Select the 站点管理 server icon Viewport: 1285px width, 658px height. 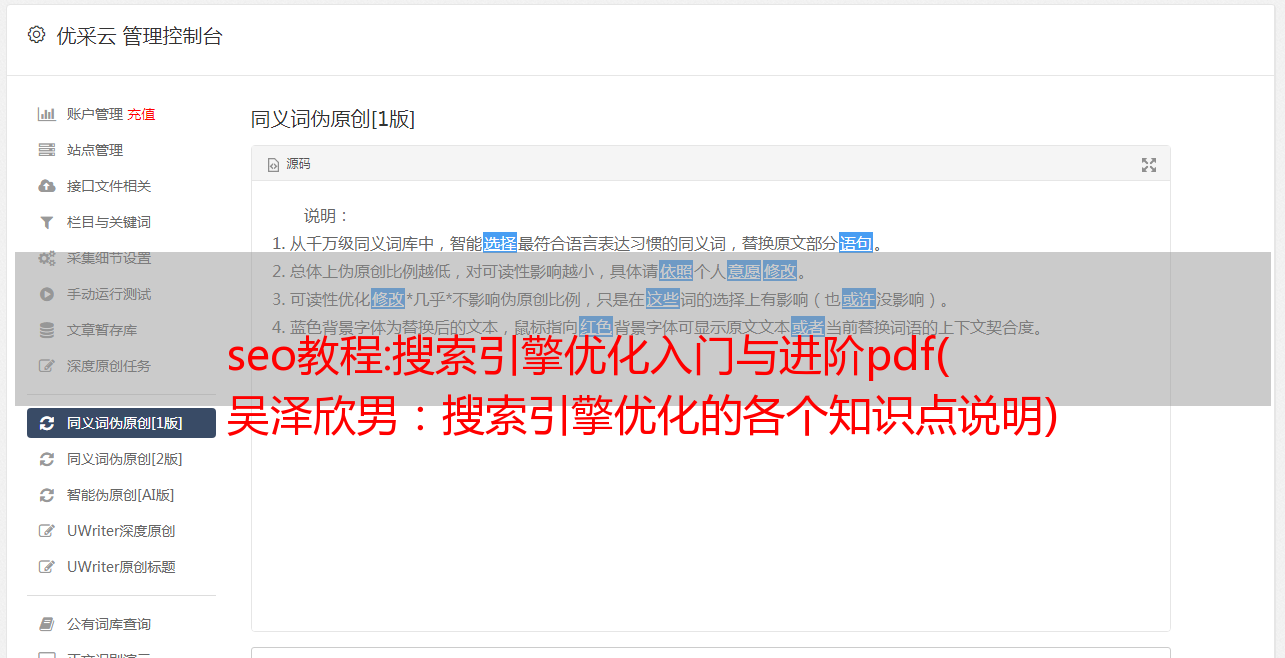tap(46, 150)
